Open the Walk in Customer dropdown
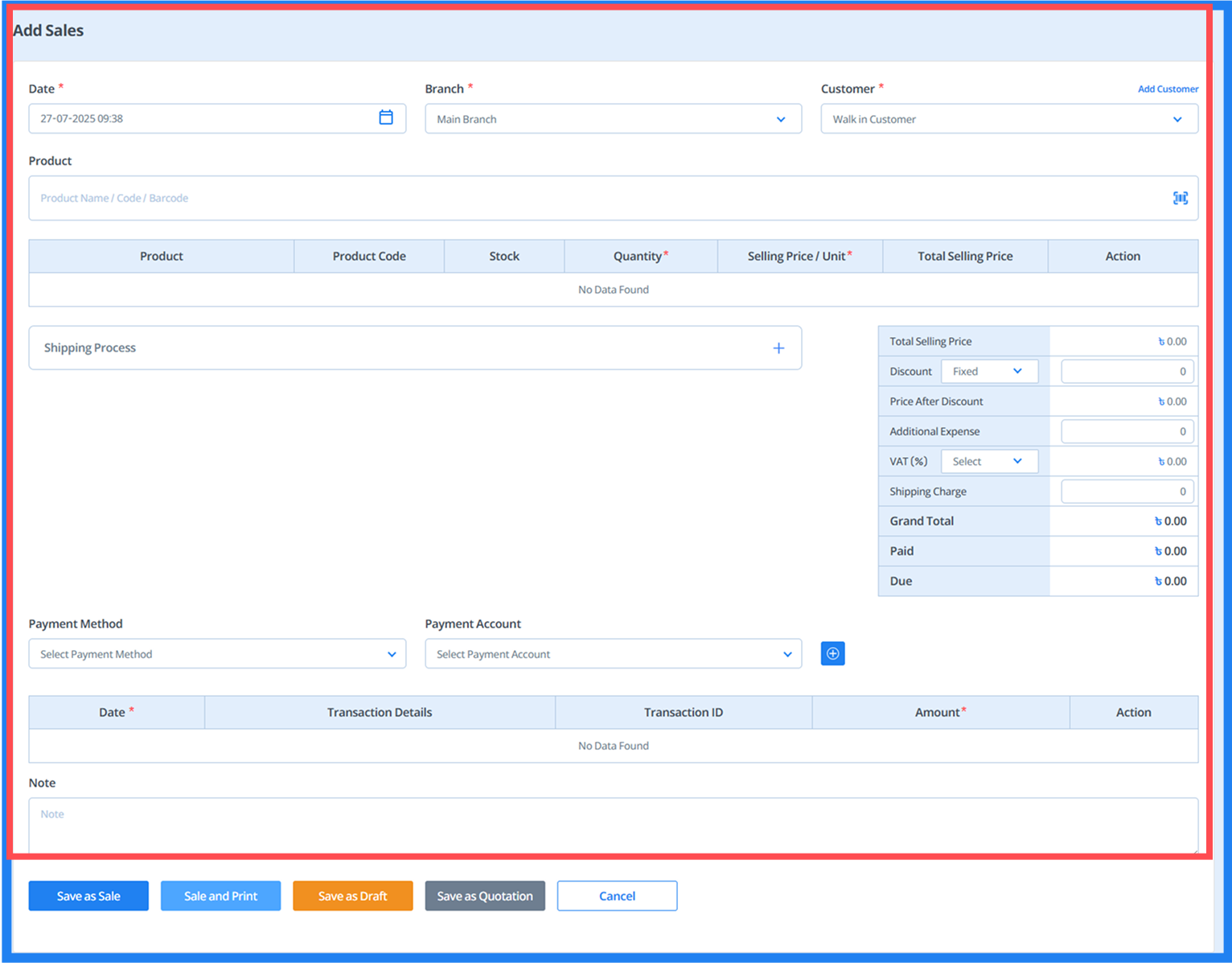Image resolution: width=1232 pixels, height=963 pixels. coord(1008,118)
